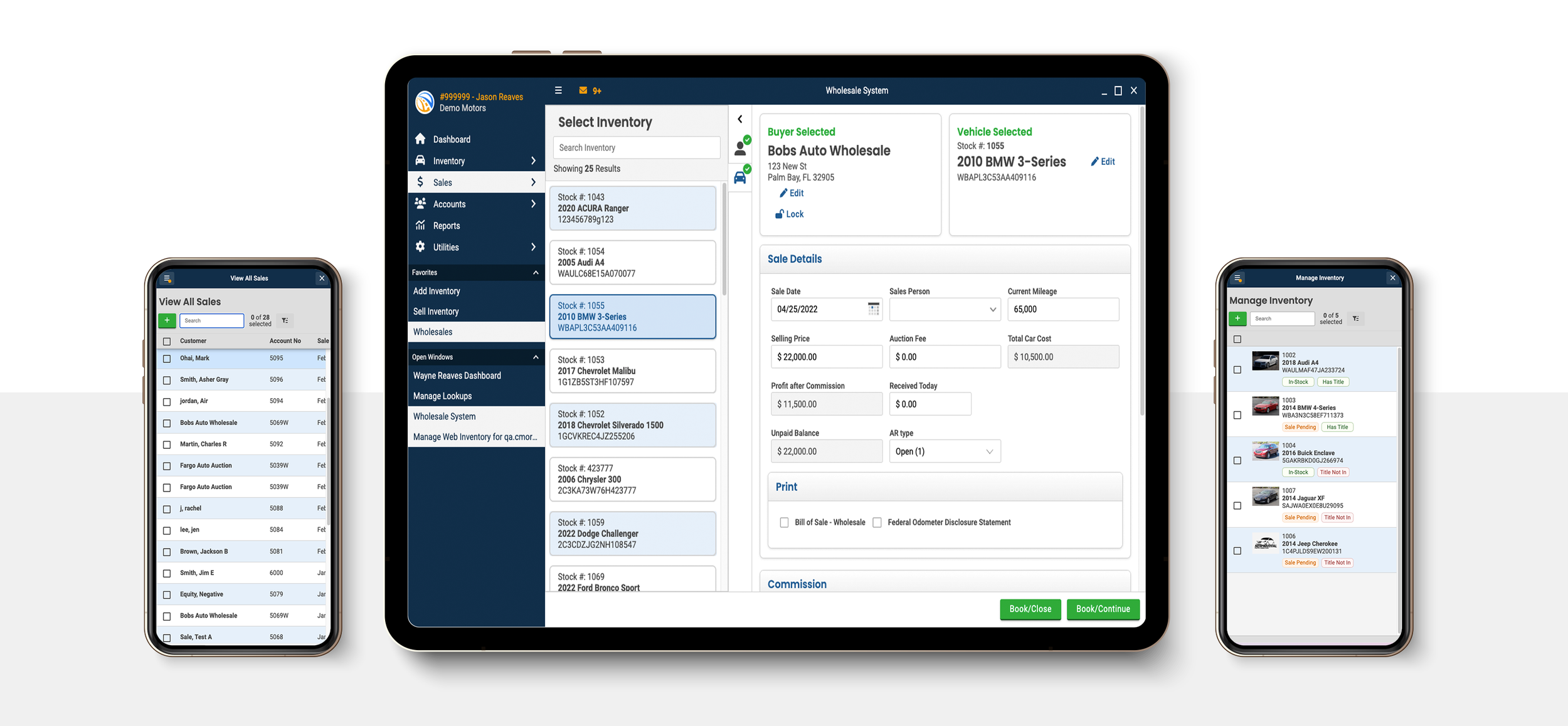
Task: Click the Lock link under Bobs Auto Wholesale
Action: click(789, 214)
